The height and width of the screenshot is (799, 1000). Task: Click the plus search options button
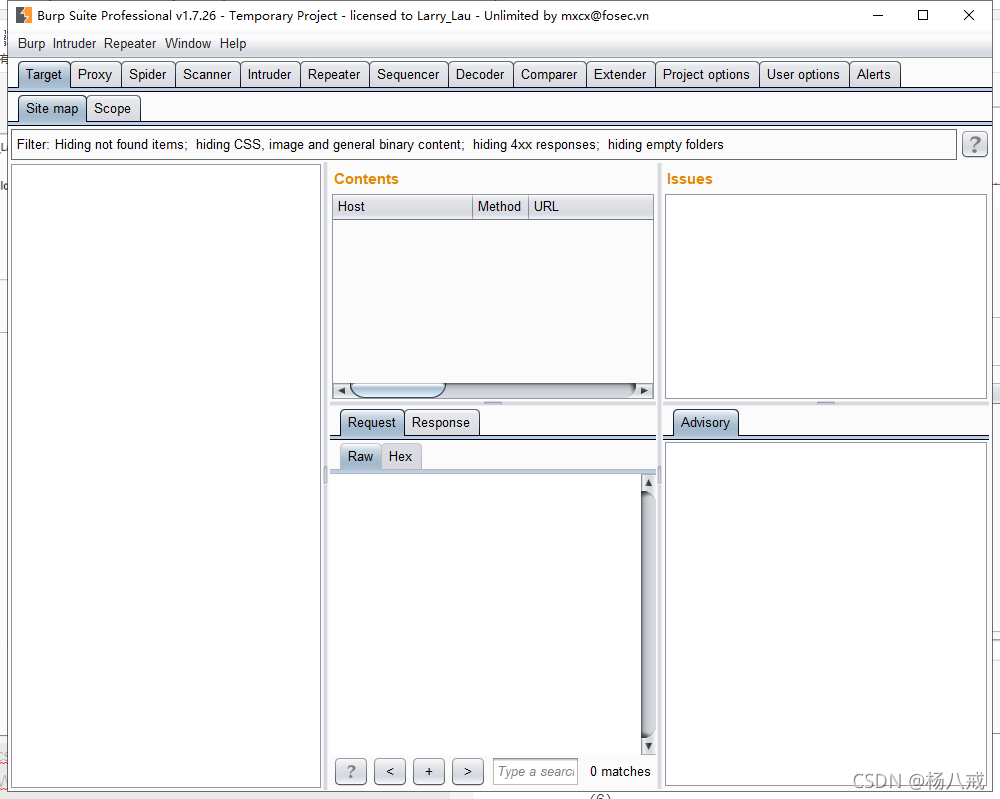click(429, 772)
